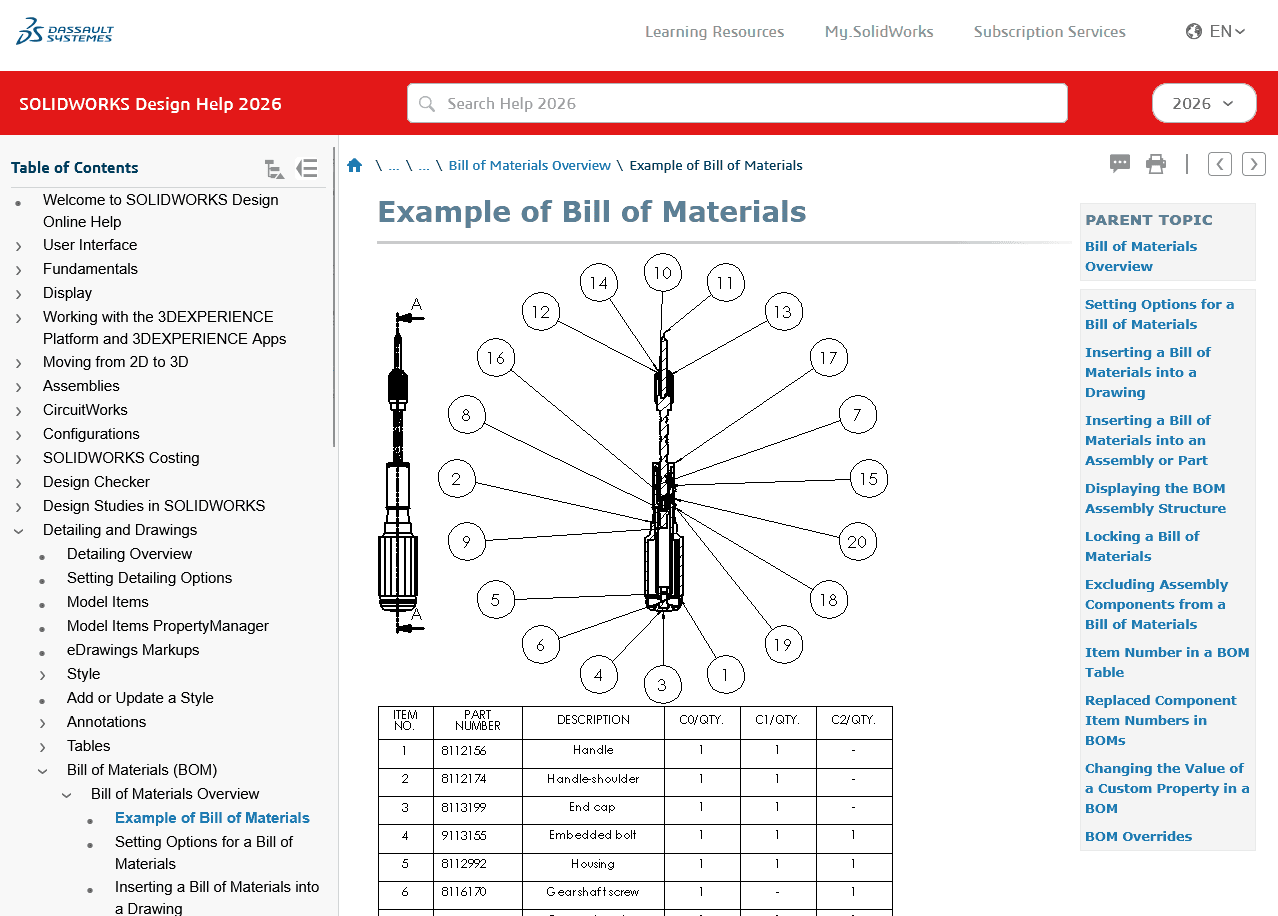Screen dimensions: 1278x916
Task: Open the feedback comment icon
Action: coord(1120,164)
